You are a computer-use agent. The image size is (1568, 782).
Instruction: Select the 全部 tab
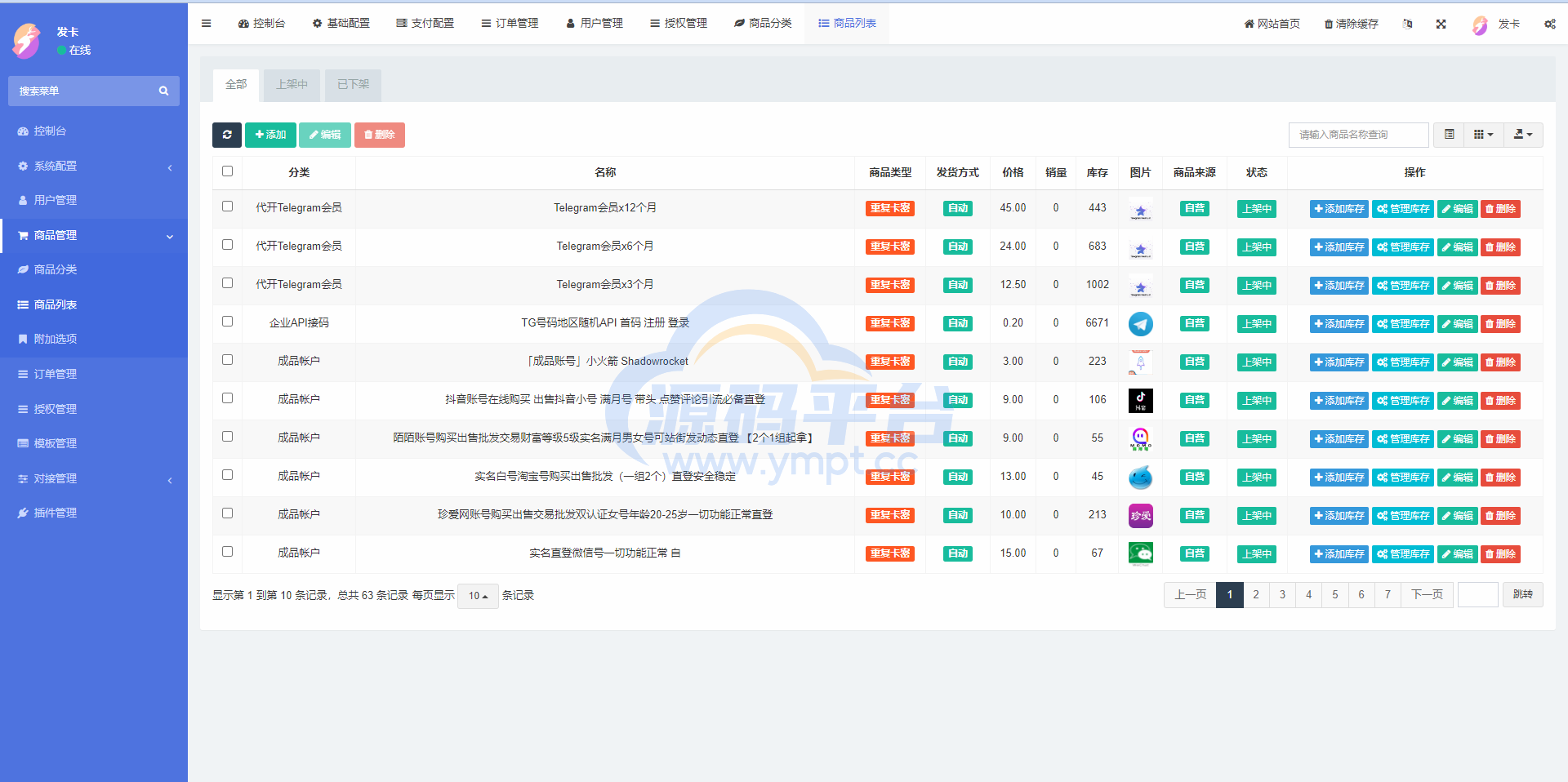(x=236, y=85)
